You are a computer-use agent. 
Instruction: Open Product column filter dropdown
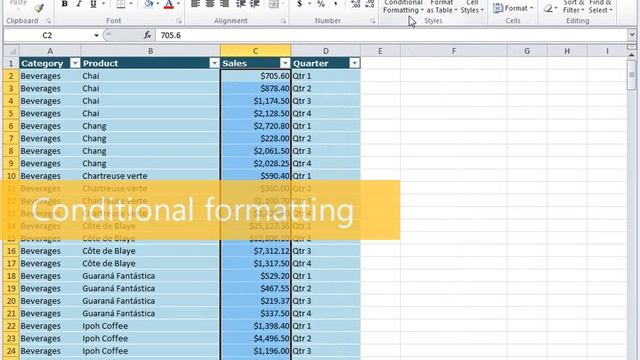[x=214, y=63]
